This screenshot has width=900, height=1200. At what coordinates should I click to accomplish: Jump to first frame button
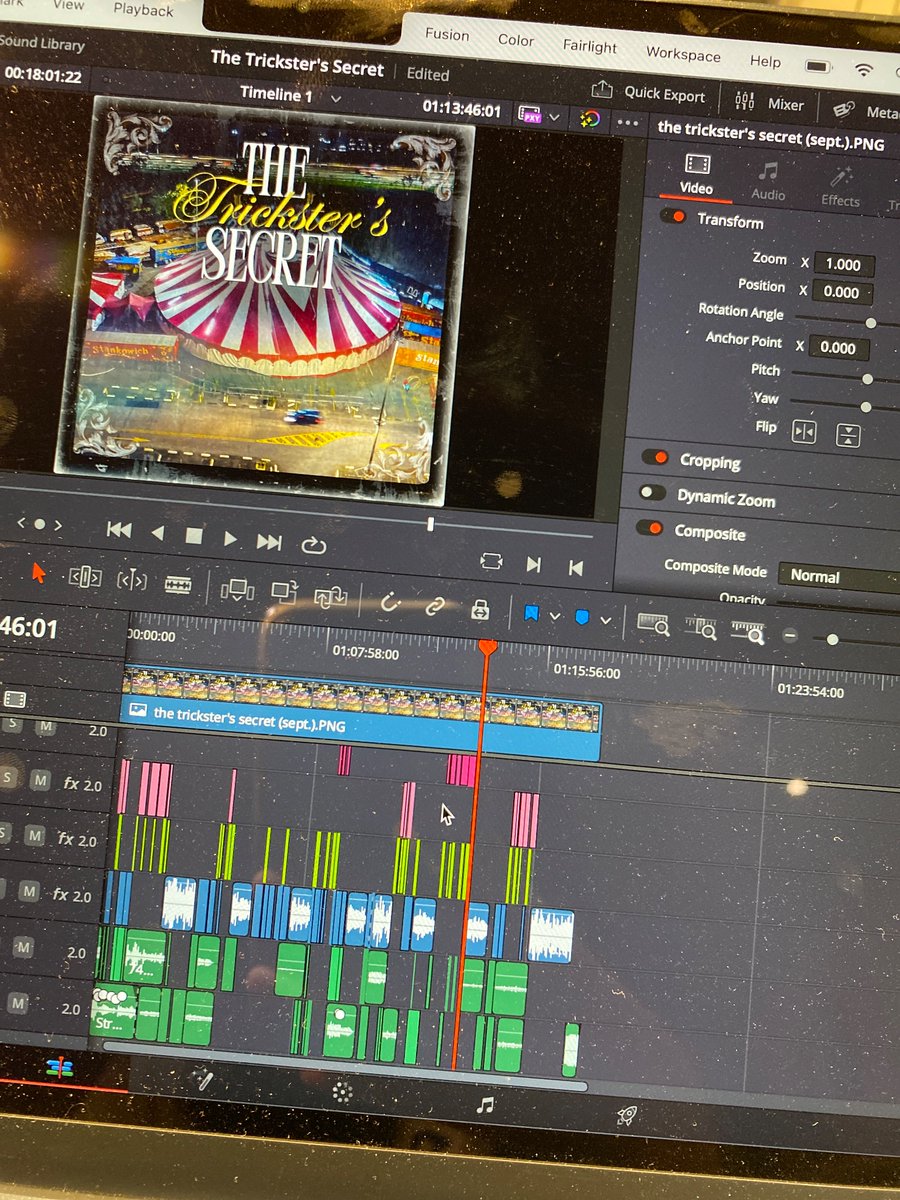click(119, 531)
